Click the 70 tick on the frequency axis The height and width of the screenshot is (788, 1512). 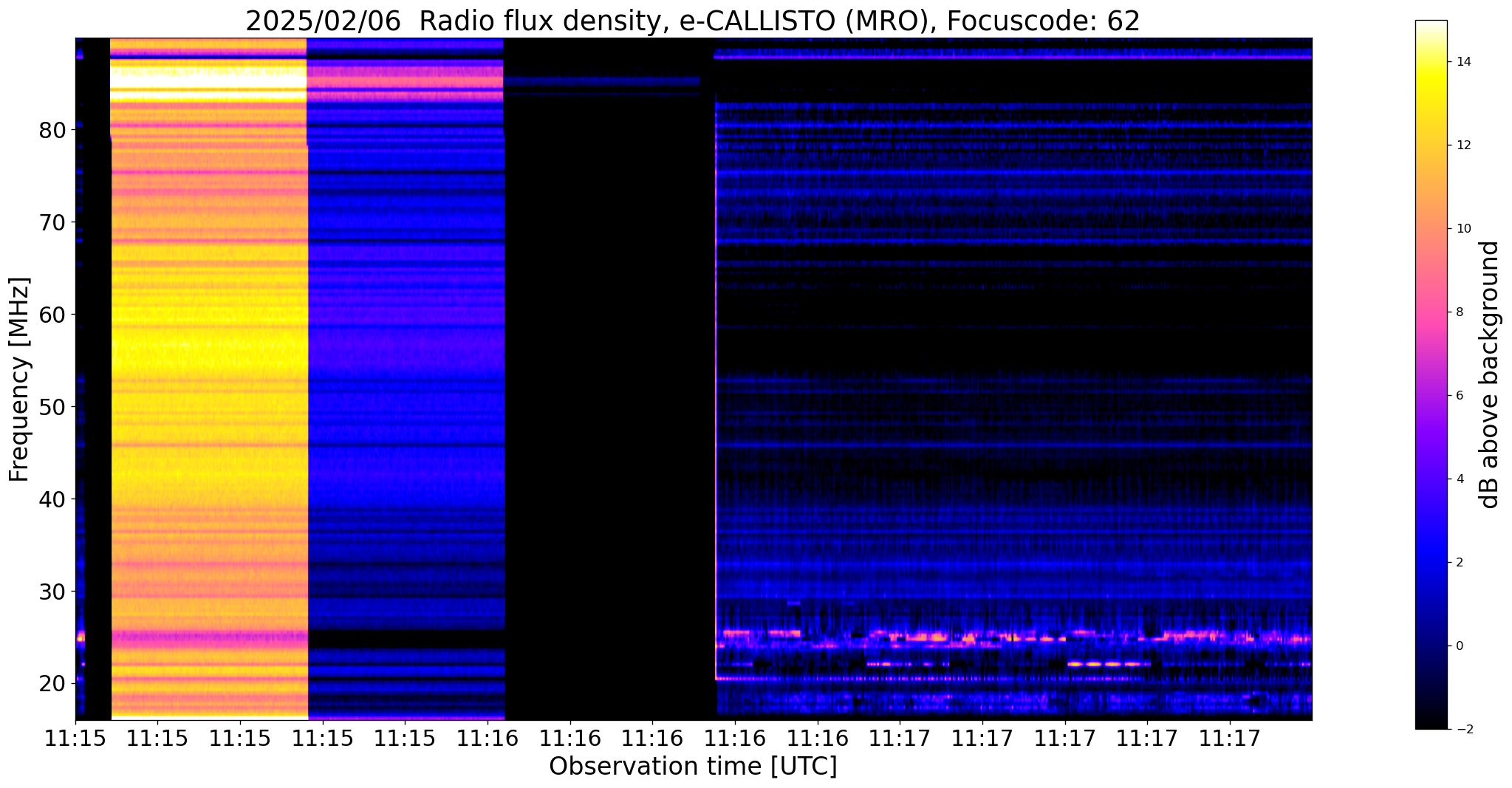[53, 223]
